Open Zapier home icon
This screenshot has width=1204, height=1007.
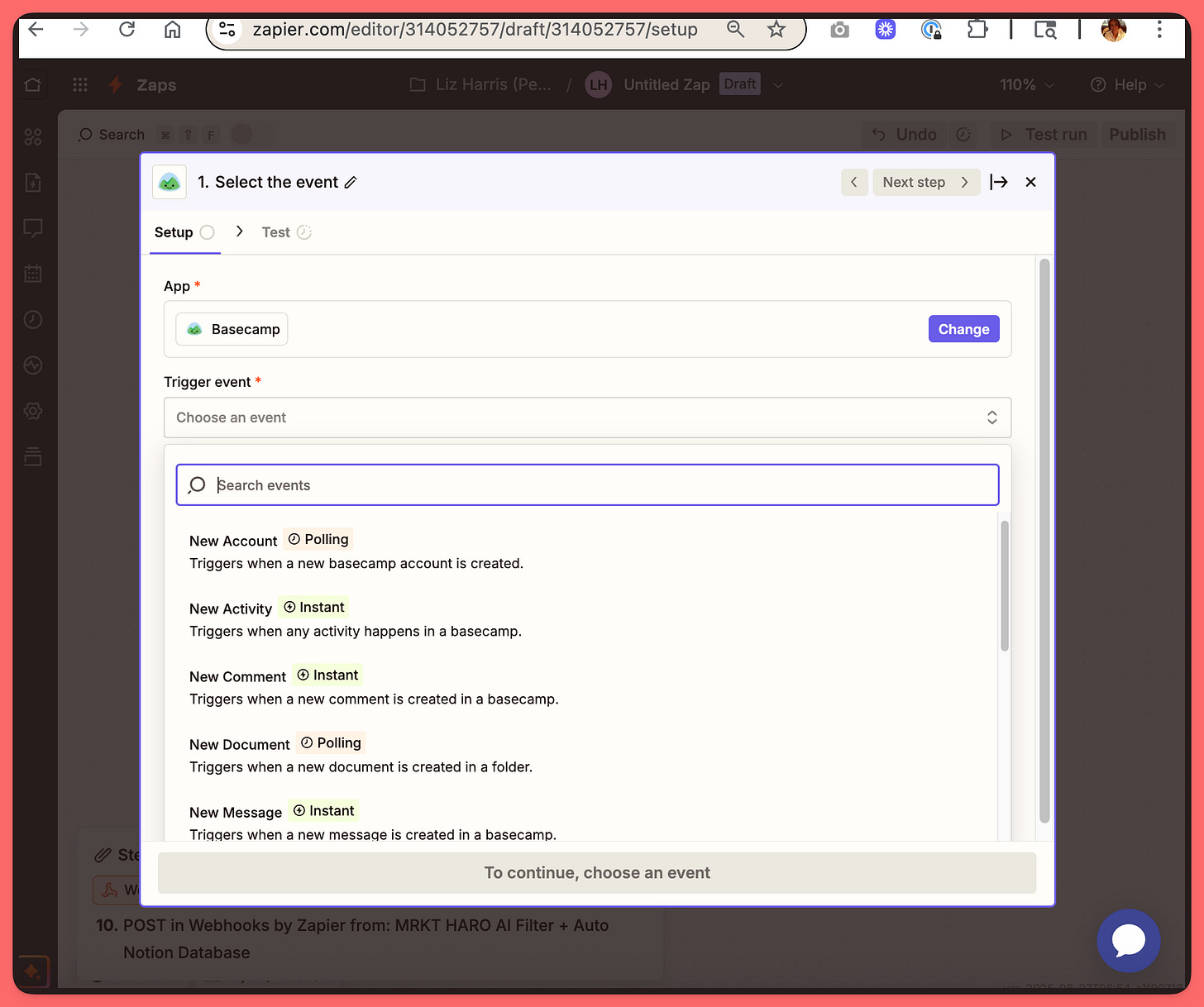point(33,85)
